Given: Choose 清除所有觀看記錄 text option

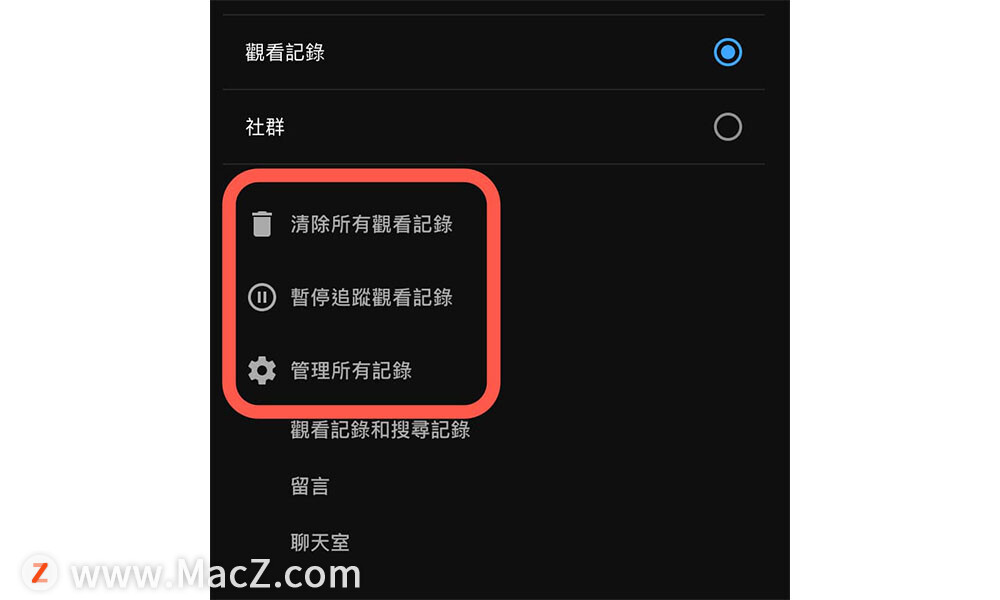Looking at the screenshot, I should point(371,224).
